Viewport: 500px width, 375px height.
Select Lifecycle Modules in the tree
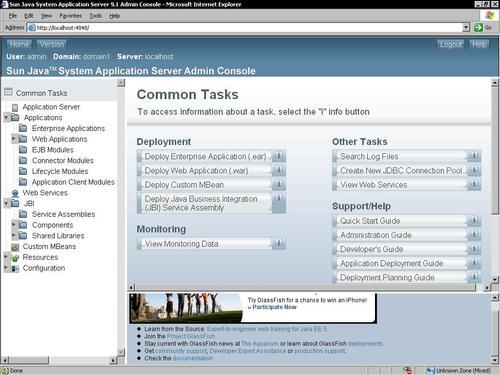60,171
